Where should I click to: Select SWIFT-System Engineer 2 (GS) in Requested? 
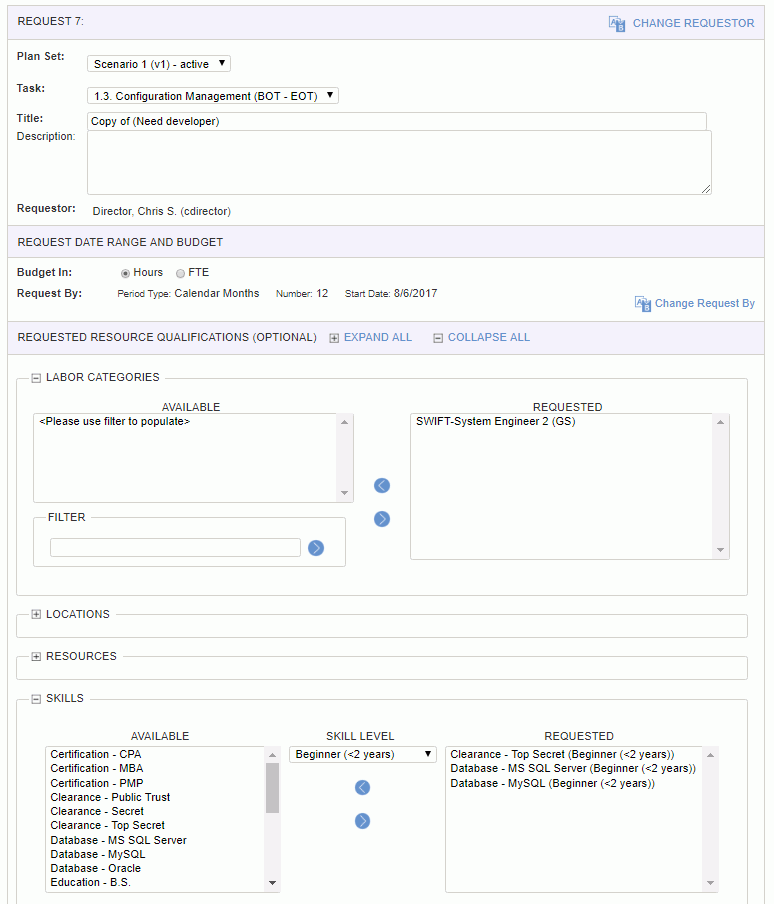coord(495,421)
